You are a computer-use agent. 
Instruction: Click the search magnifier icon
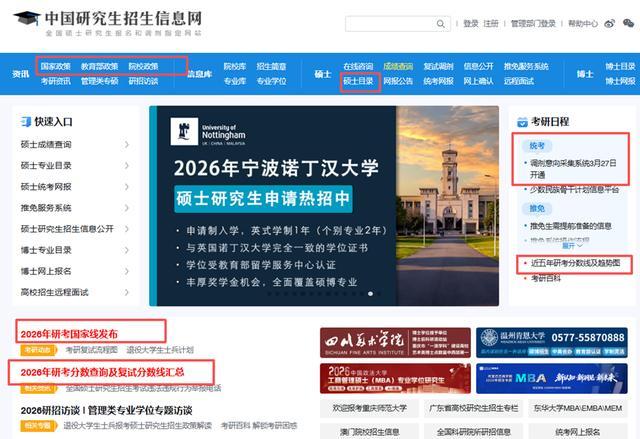pos(441,23)
